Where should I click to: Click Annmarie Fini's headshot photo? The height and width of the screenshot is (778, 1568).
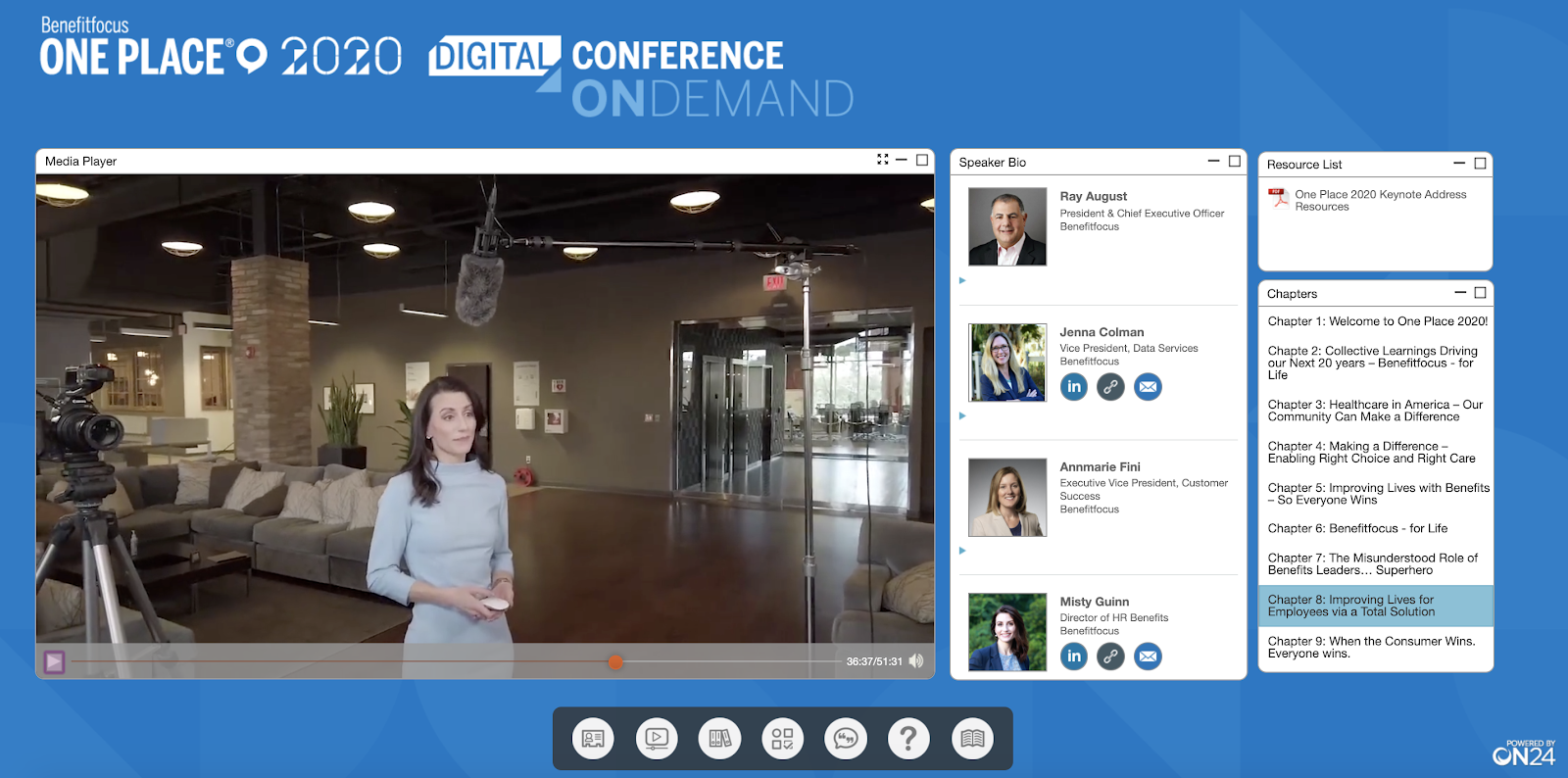[1007, 497]
